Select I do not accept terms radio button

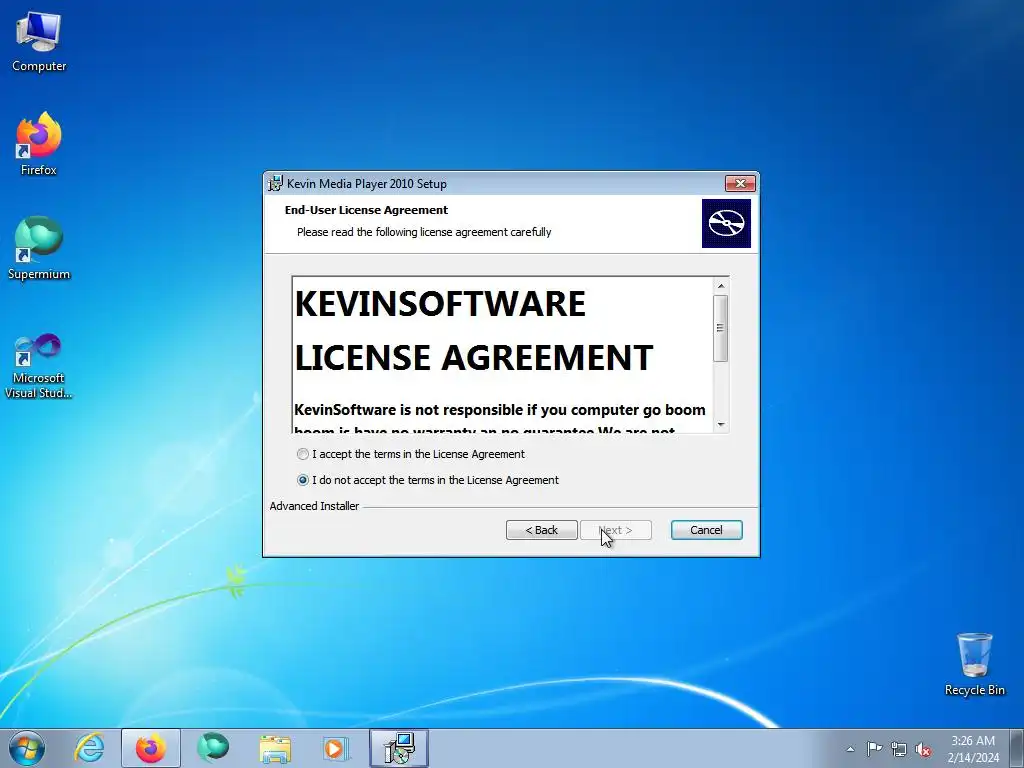click(302, 480)
